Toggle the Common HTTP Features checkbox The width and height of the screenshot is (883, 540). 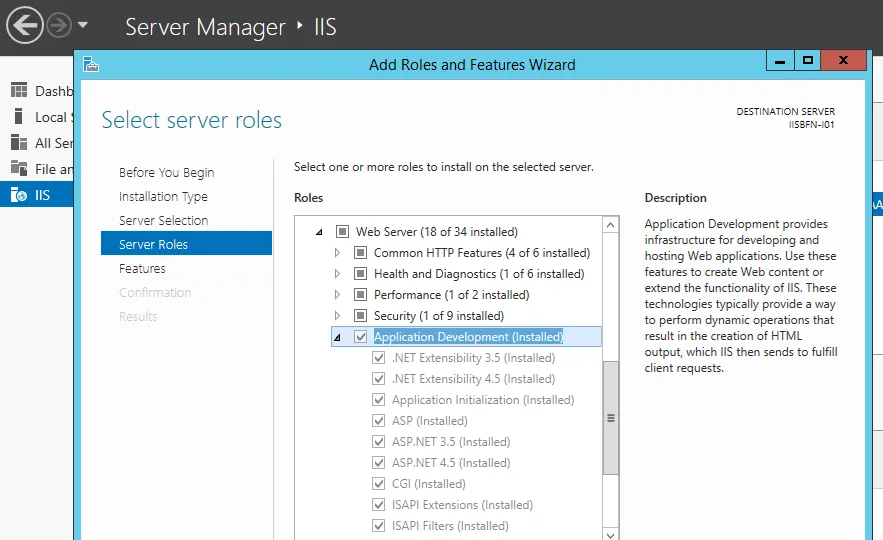361,253
